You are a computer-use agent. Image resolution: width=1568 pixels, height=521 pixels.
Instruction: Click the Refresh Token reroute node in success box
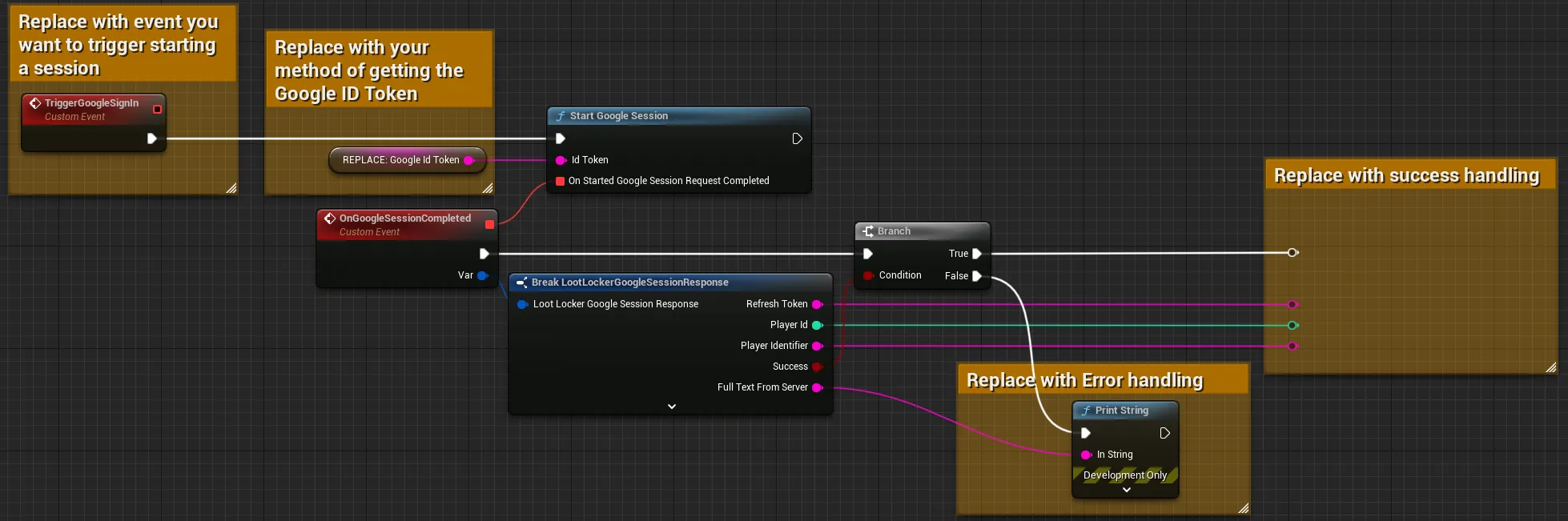(x=1293, y=304)
